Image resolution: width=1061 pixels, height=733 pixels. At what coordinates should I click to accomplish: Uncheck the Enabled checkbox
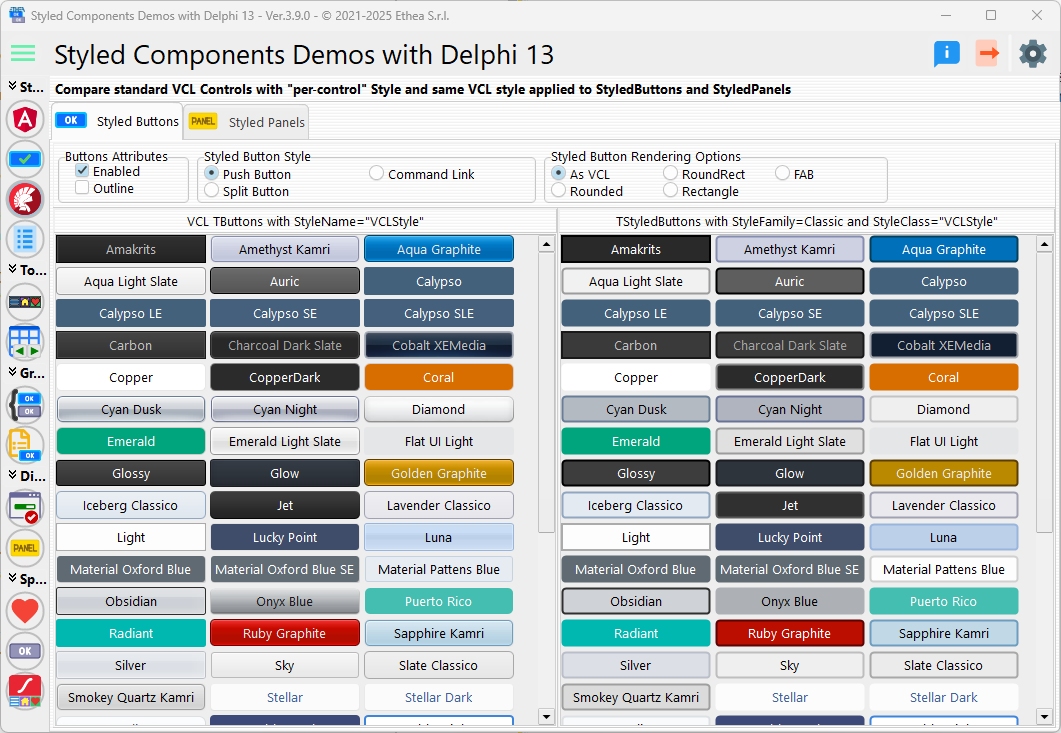(x=82, y=172)
